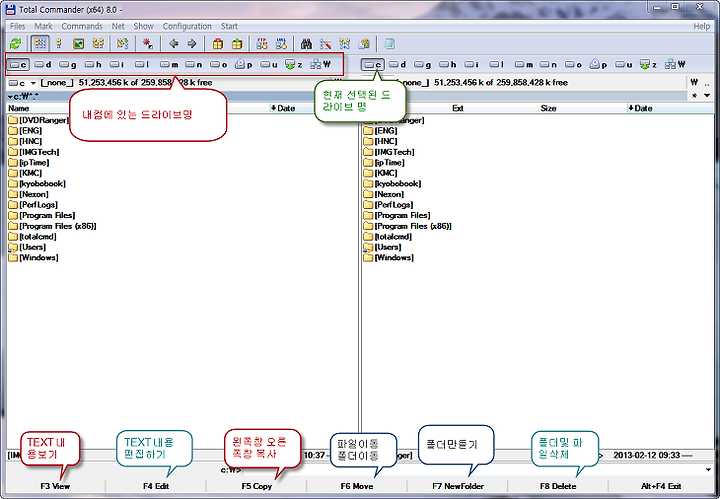This screenshot has height=499, width=720.
Task: Open the Synchronize directories icon
Action: click(345, 44)
